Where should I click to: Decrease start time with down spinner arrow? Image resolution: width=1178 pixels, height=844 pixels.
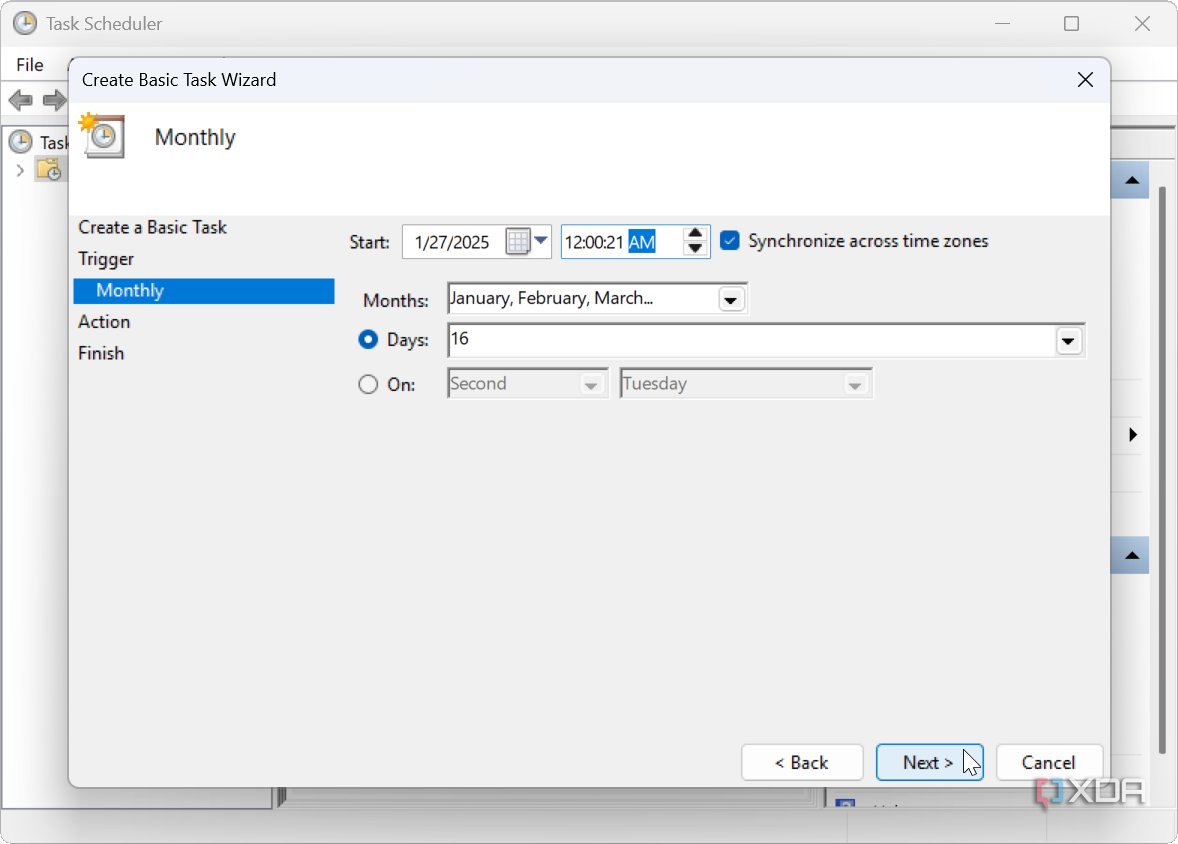[x=695, y=249]
